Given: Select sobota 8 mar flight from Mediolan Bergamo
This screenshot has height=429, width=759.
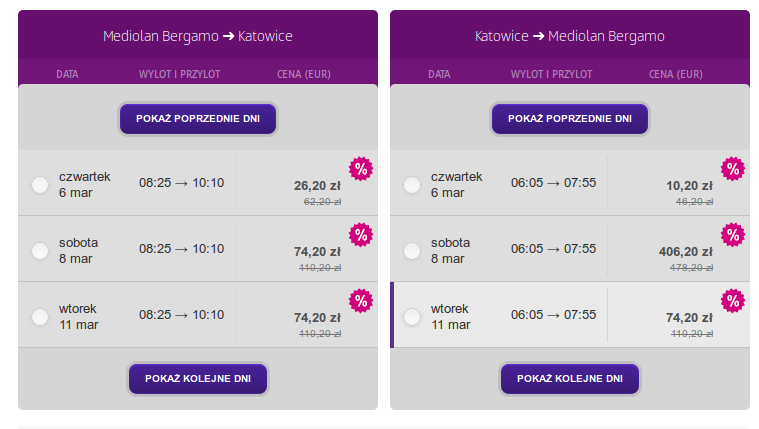Looking at the screenshot, I should 40,250.
